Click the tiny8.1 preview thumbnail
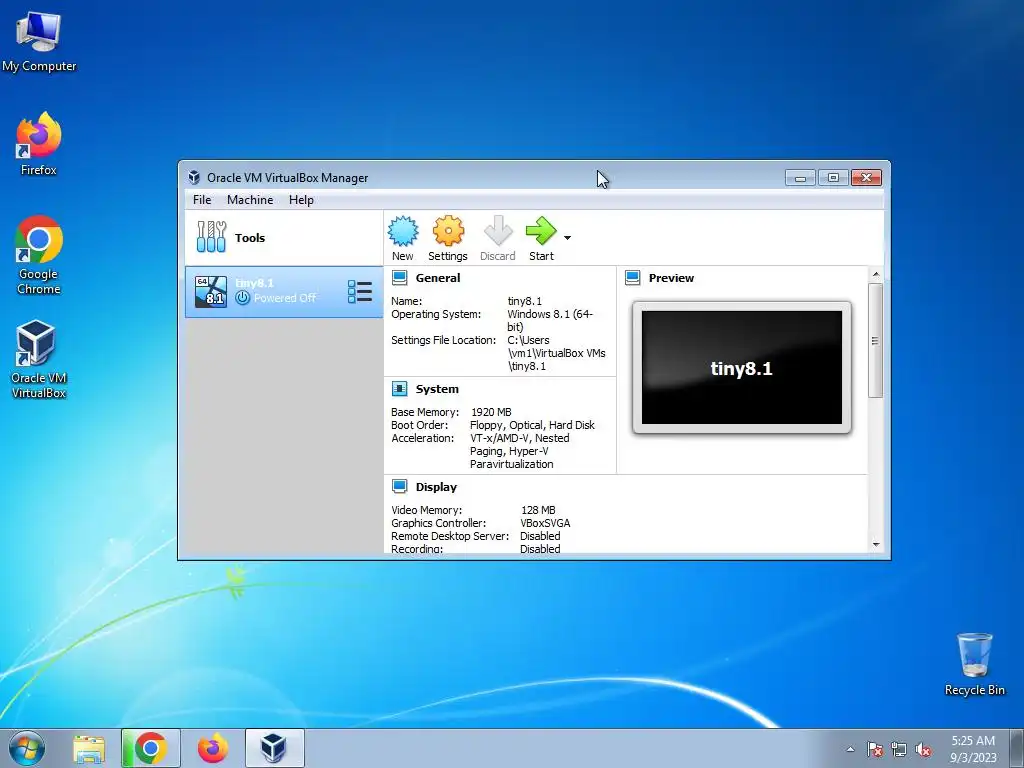This screenshot has height=768, width=1024. tap(742, 368)
